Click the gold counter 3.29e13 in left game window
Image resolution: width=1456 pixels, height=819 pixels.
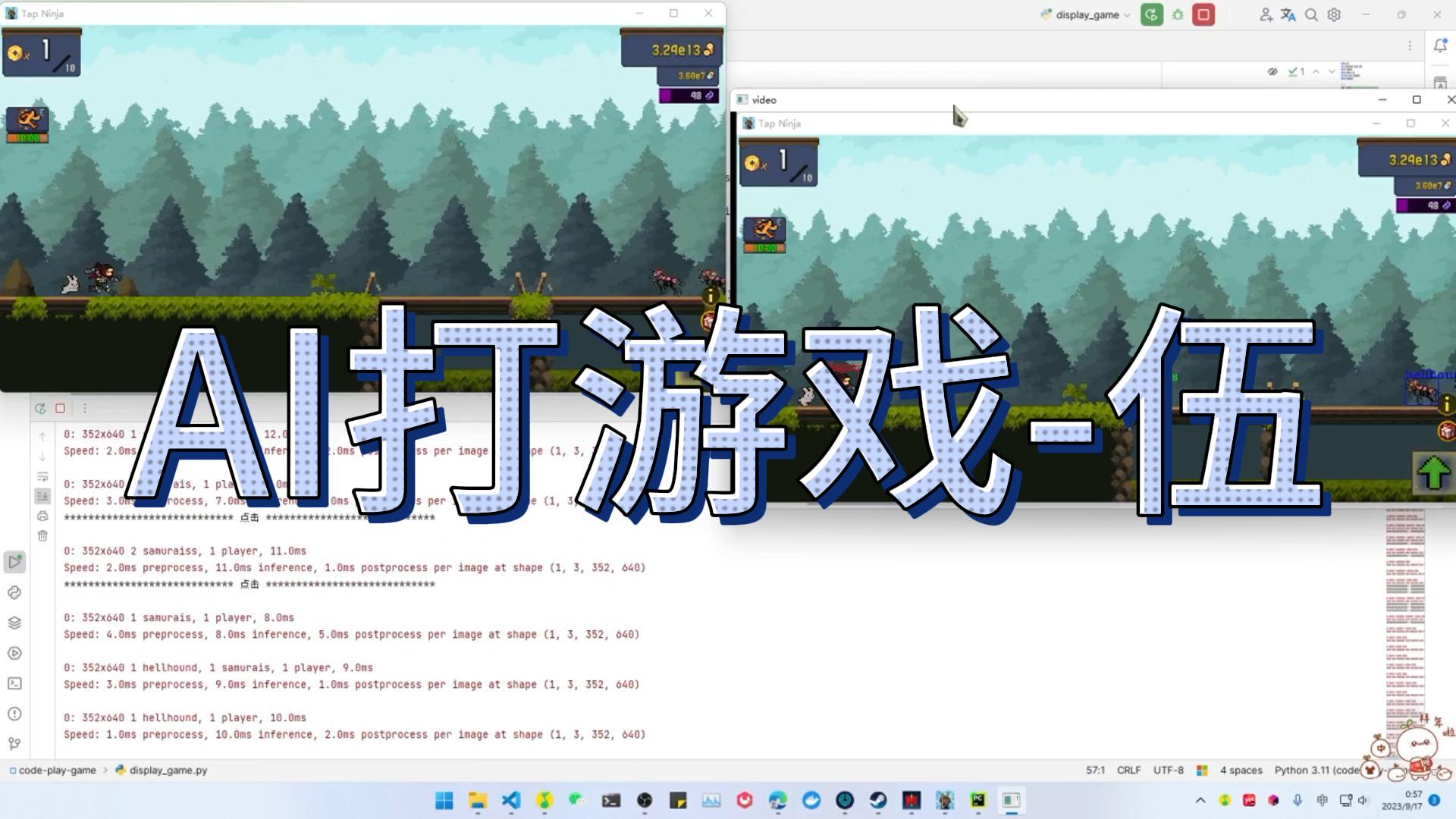coord(671,49)
